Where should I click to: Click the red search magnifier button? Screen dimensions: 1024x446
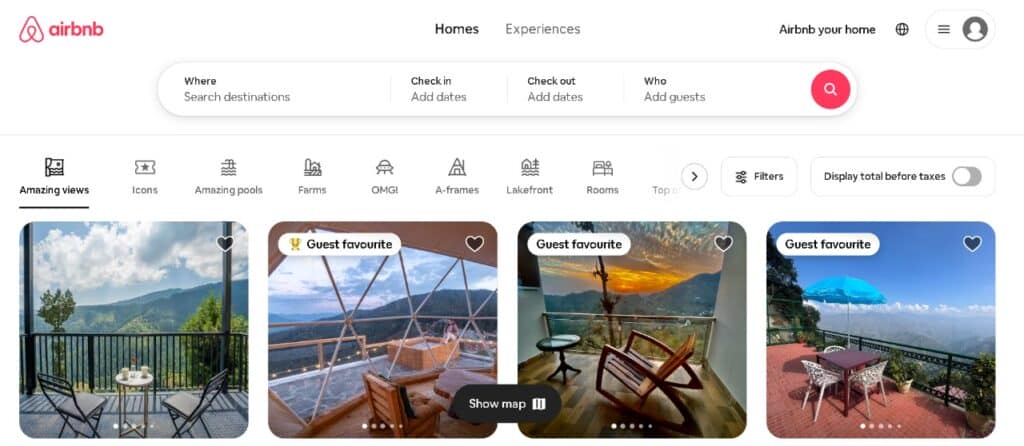coord(830,89)
